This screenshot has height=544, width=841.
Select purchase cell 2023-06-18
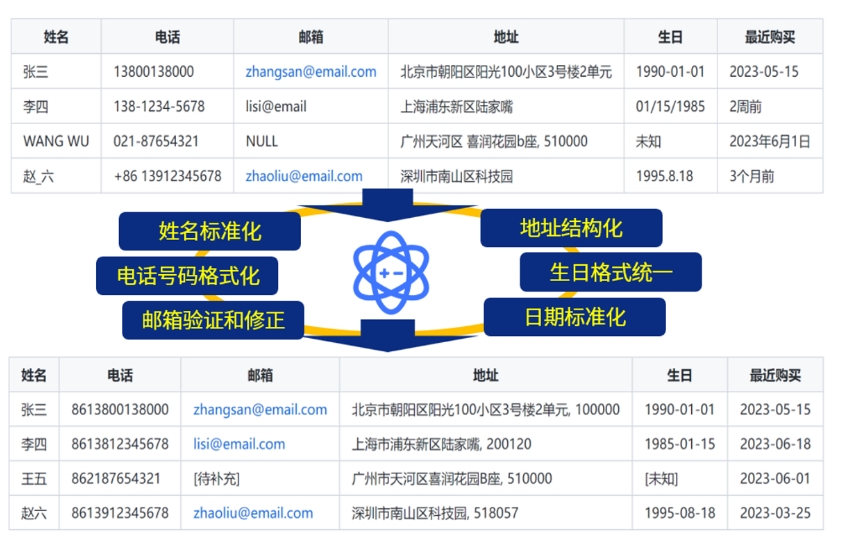coord(776,444)
